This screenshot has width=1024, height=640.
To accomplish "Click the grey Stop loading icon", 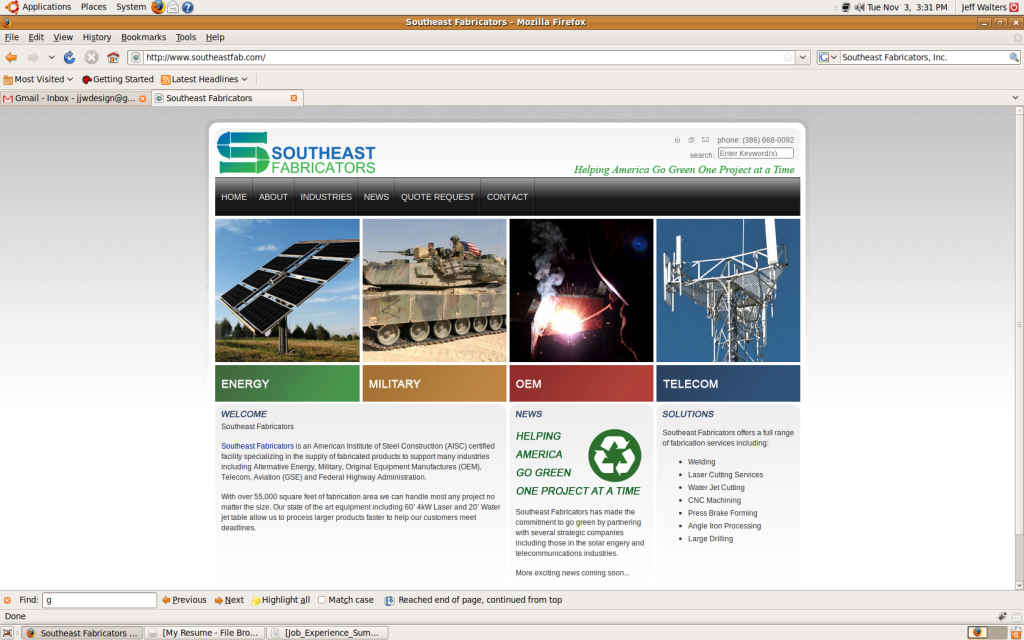I will (x=91, y=57).
